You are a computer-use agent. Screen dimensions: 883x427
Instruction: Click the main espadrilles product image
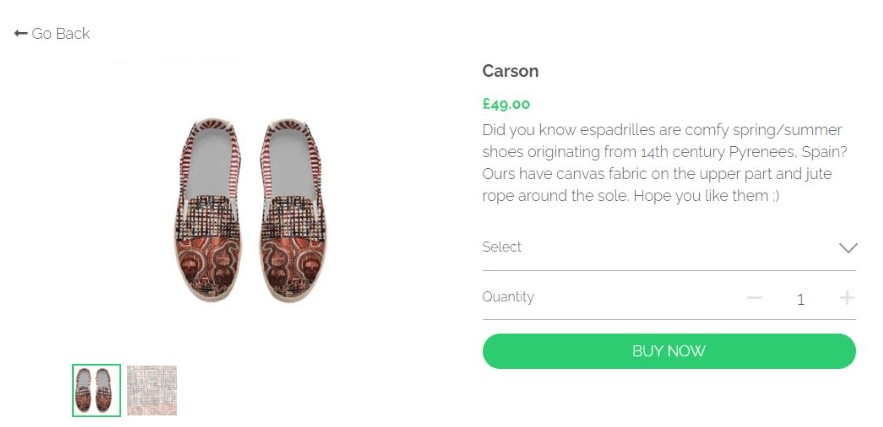coord(256,210)
